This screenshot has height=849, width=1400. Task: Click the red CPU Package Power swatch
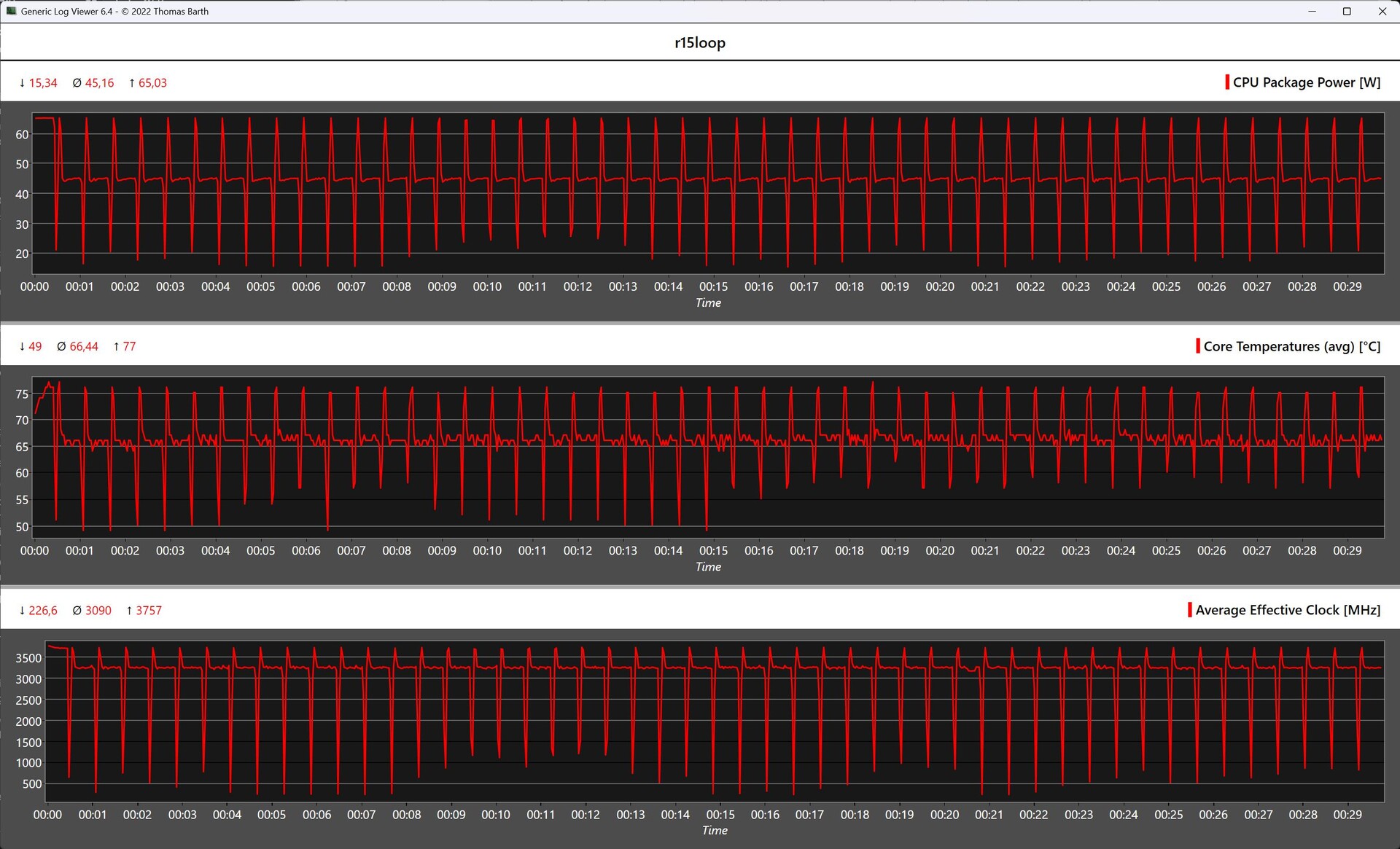[1227, 82]
